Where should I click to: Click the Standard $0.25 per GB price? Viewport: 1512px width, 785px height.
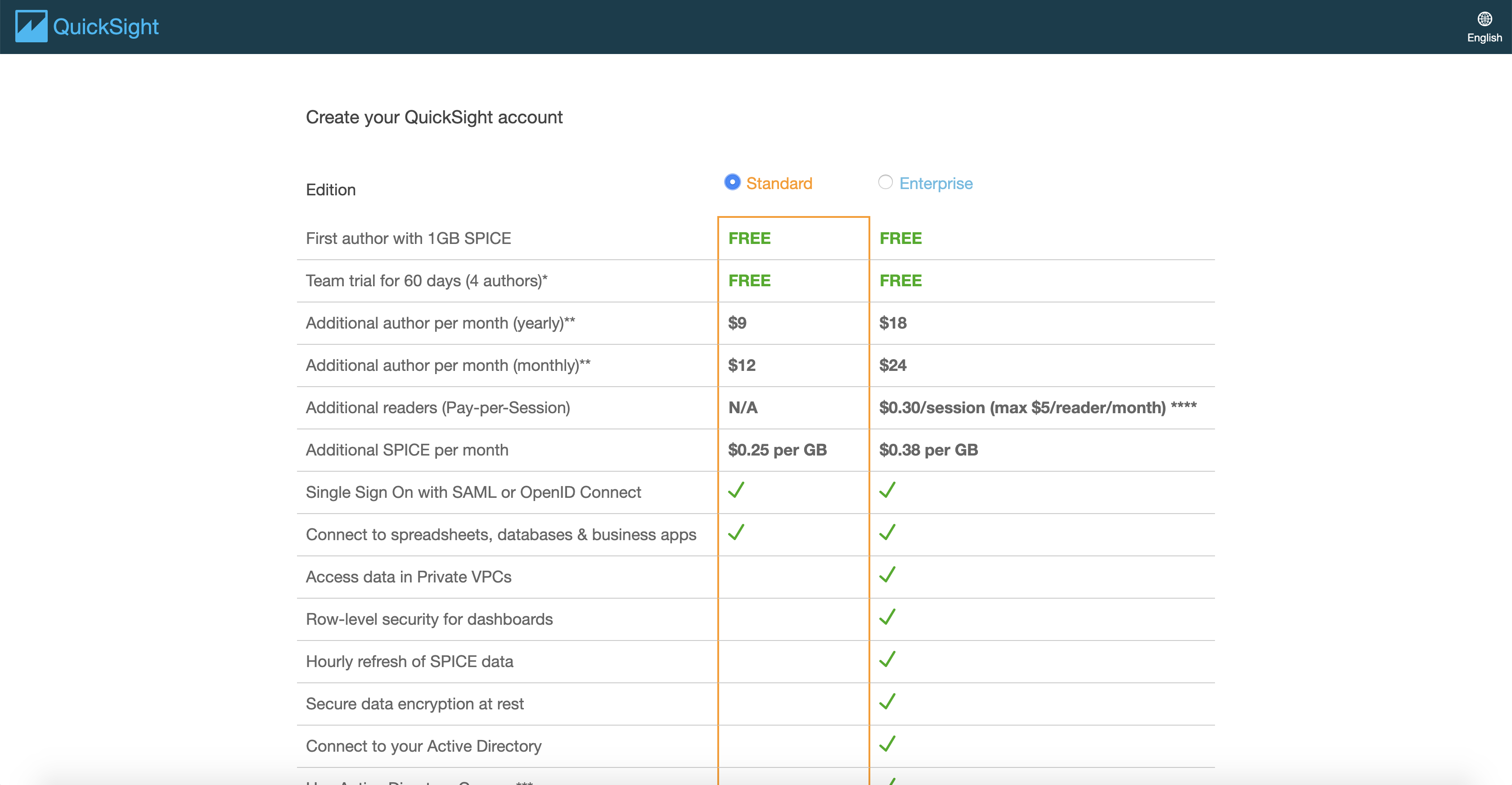click(x=777, y=450)
